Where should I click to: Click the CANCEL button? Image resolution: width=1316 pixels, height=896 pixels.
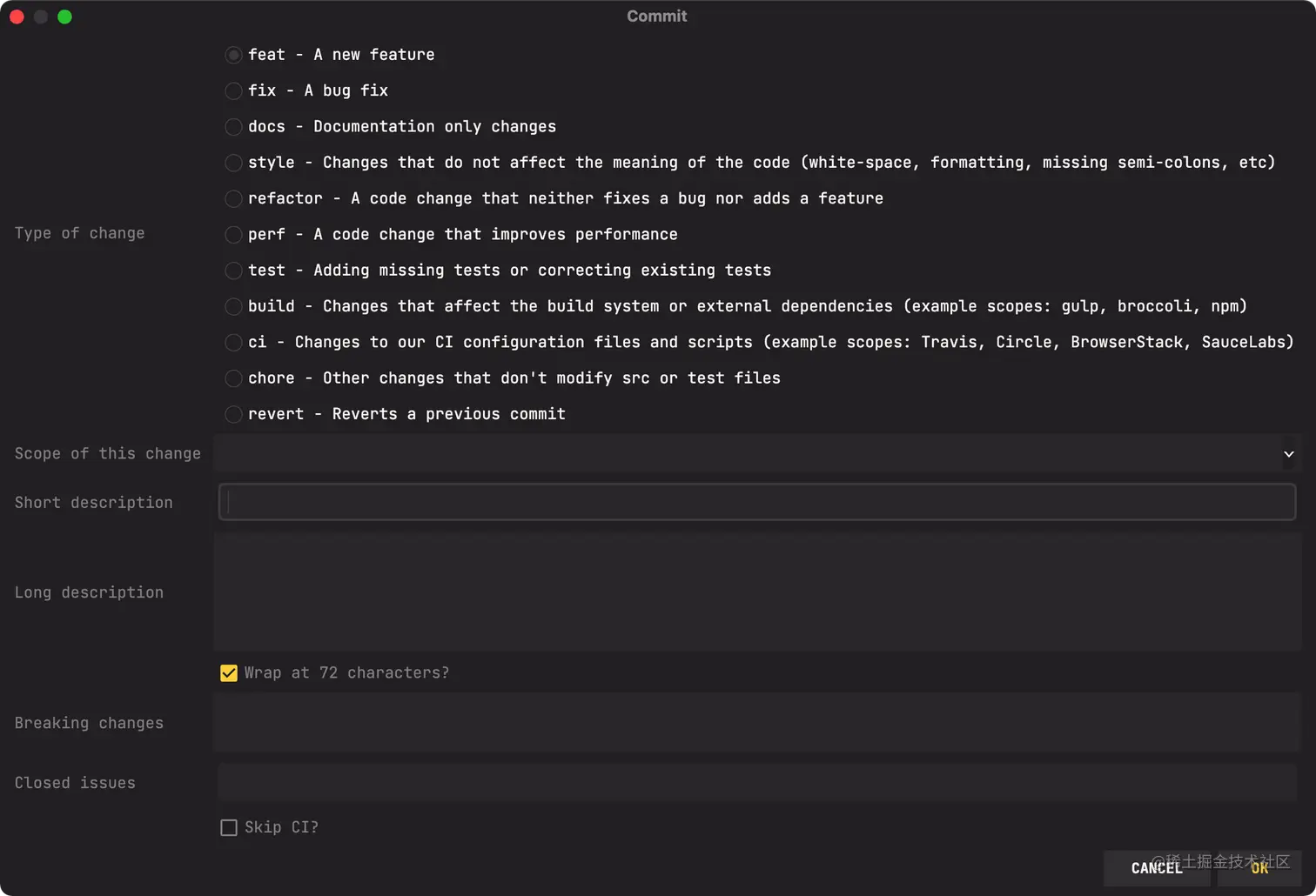click(x=1157, y=868)
